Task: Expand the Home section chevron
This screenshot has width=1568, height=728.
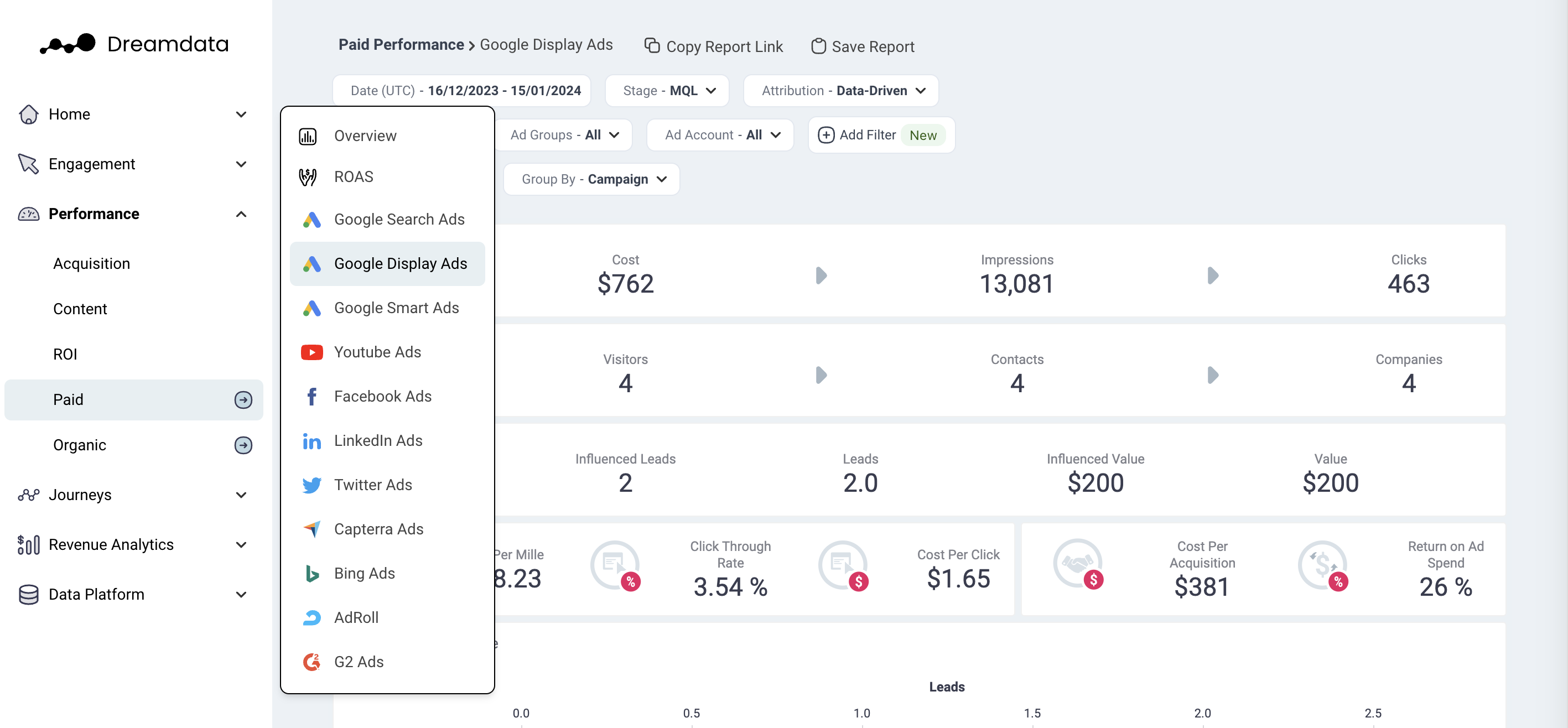Action: (x=241, y=115)
